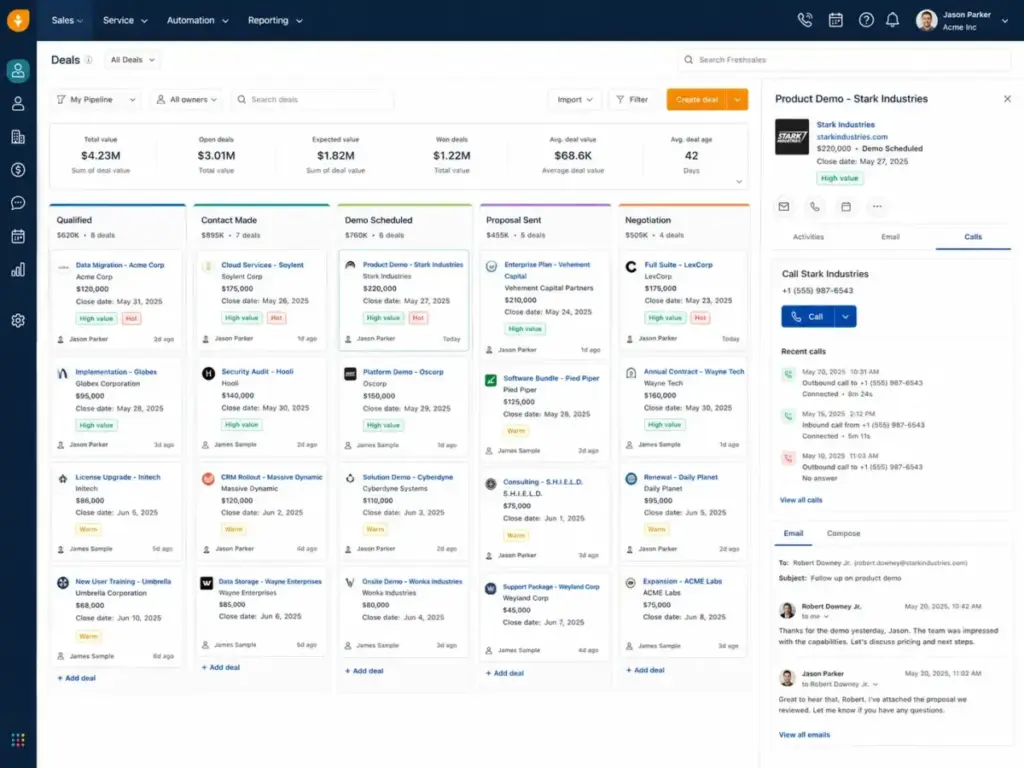Image resolution: width=1024 pixels, height=768 pixels.
Task: Open the Analytics bar chart sidebar icon
Action: 18,270
